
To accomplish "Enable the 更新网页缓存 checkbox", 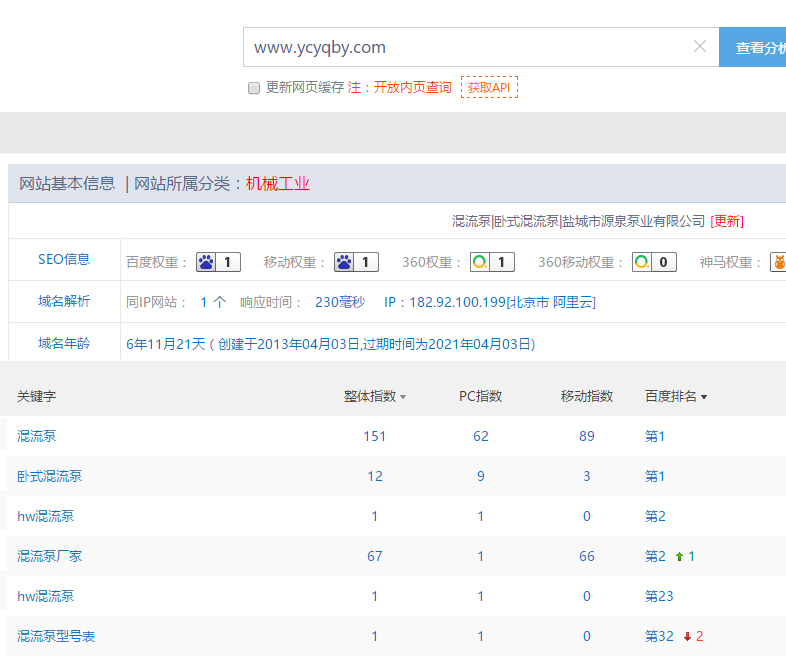I will (x=254, y=88).
